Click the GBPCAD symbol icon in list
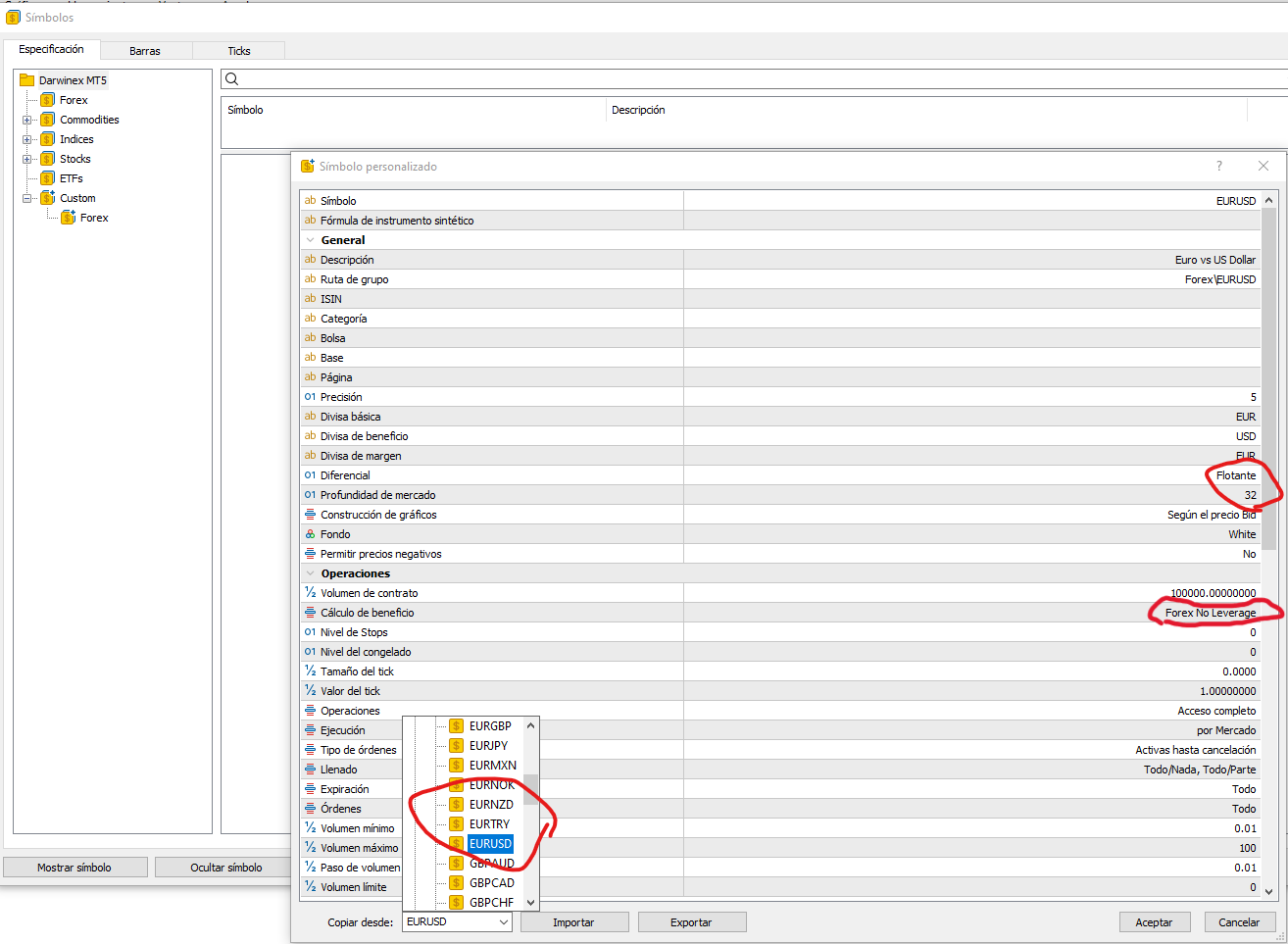This screenshot has height=944, width=1288. click(456, 883)
